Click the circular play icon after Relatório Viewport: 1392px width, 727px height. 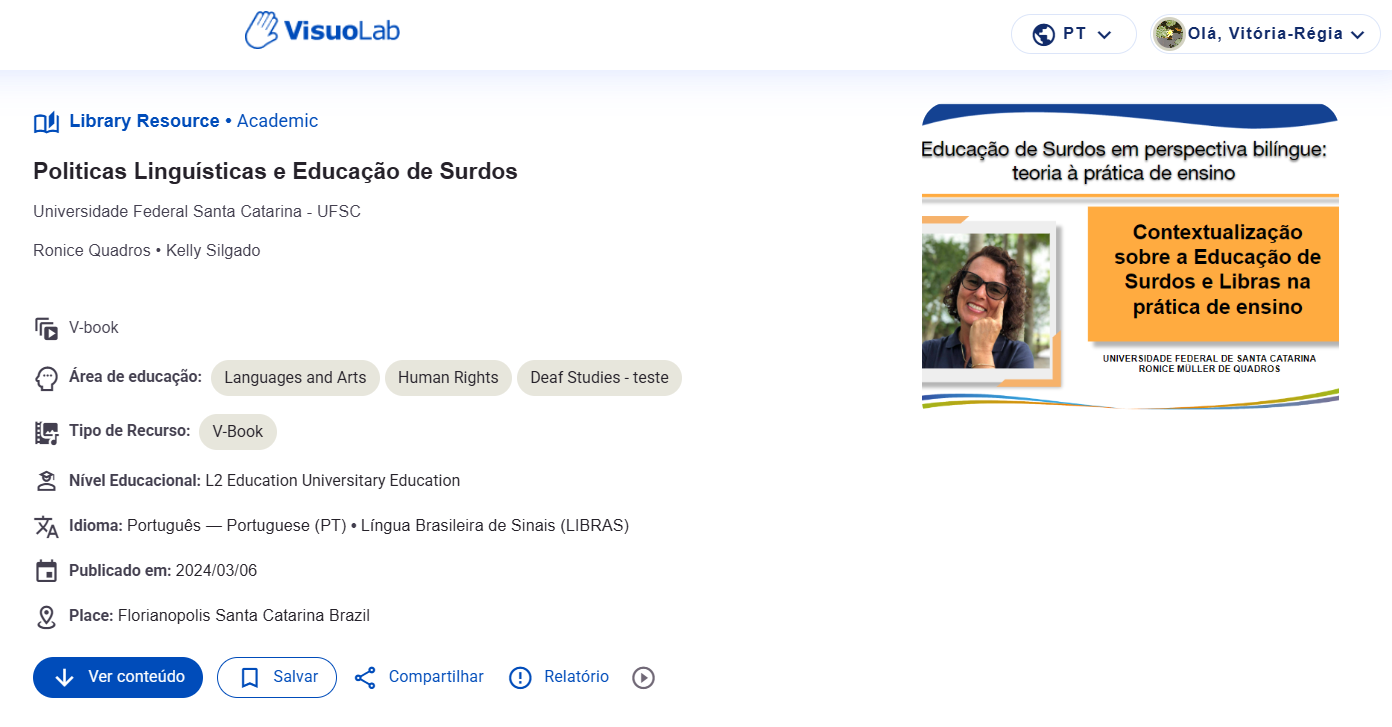644,678
